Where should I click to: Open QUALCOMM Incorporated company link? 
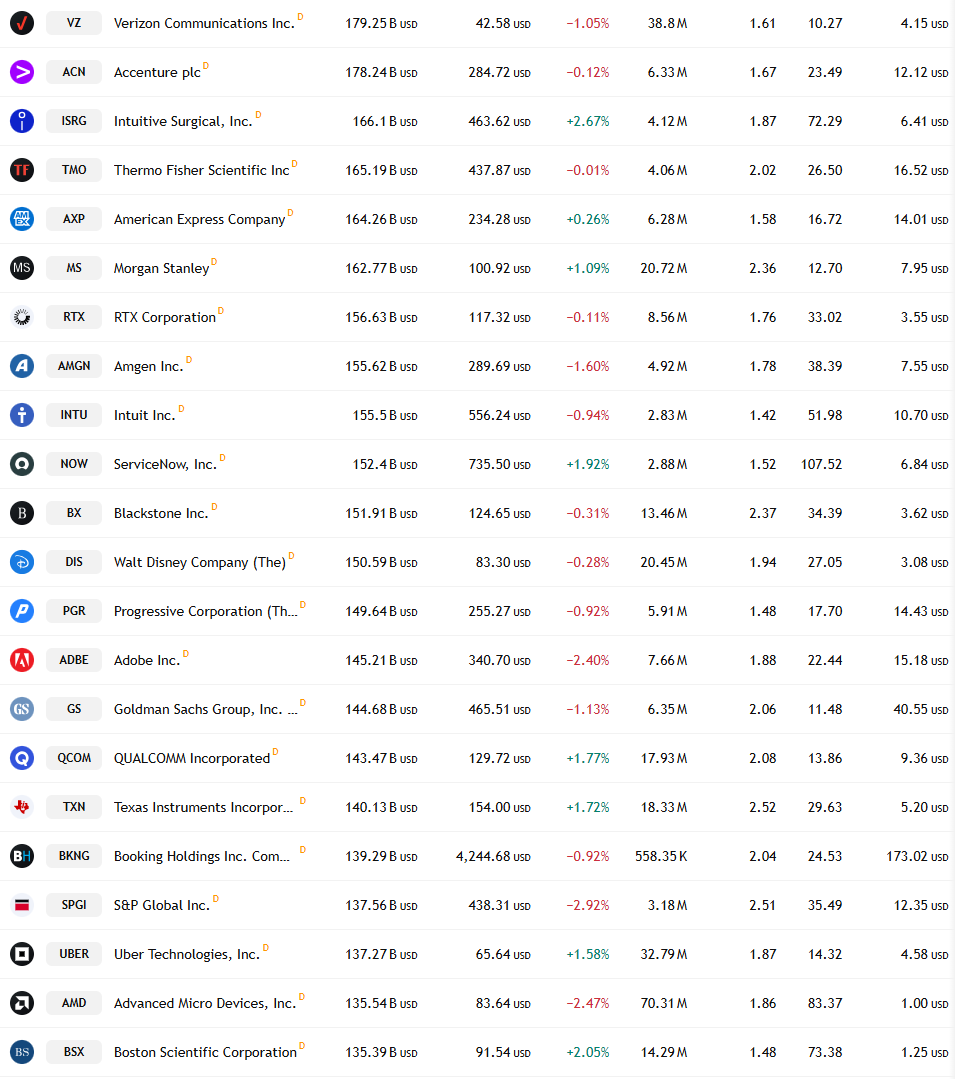coord(192,758)
